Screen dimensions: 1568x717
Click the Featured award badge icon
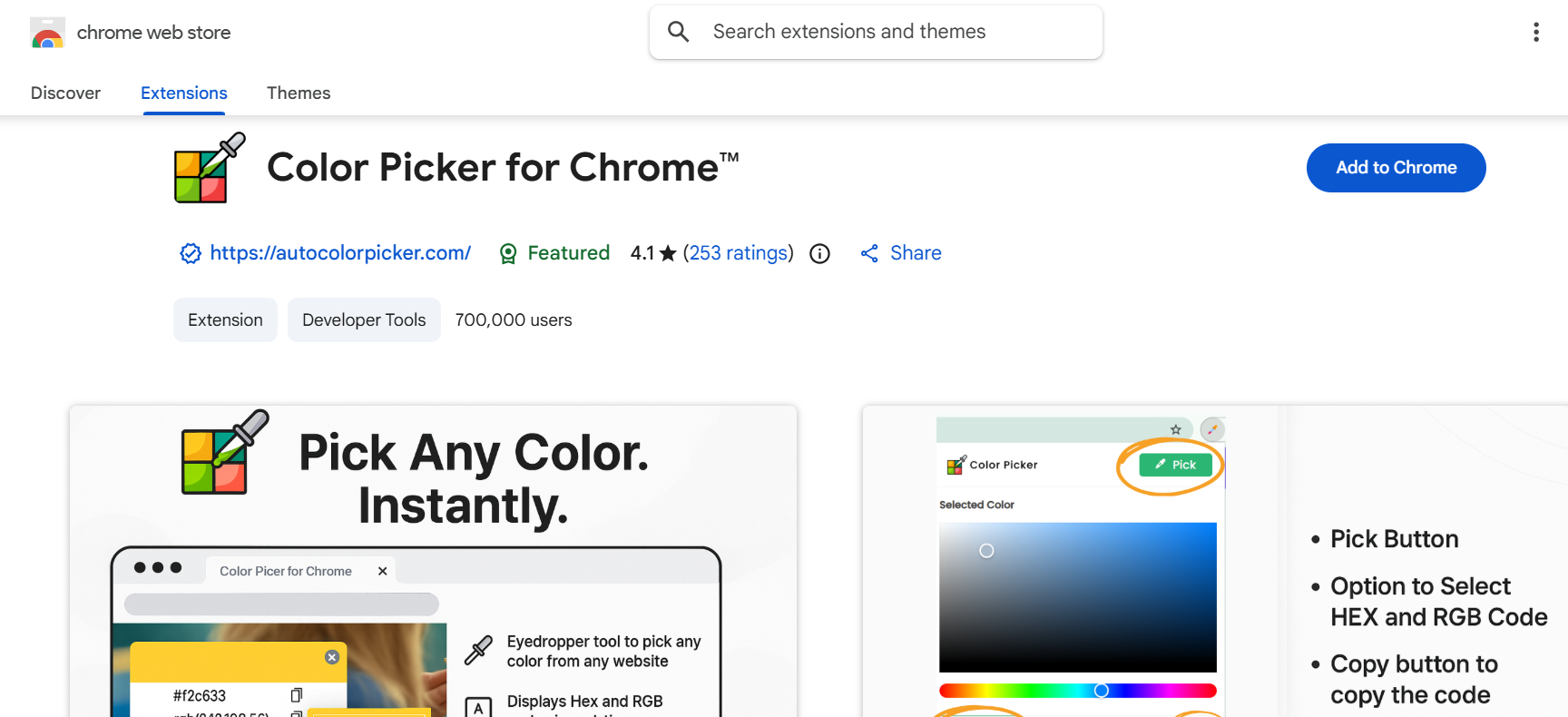(x=508, y=253)
